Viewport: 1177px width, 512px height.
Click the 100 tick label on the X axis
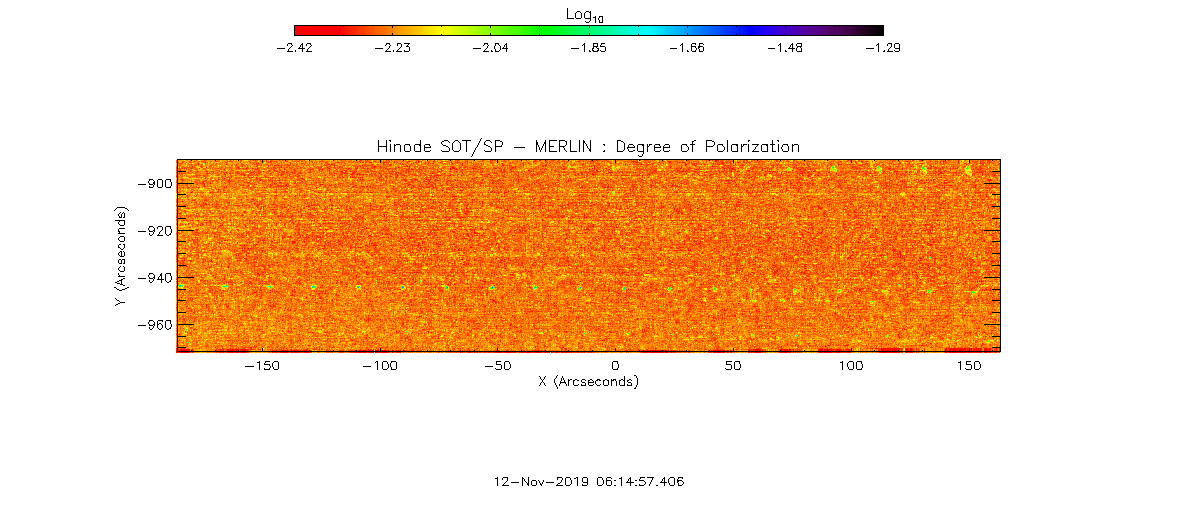pyautogui.click(x=851, y=366)
